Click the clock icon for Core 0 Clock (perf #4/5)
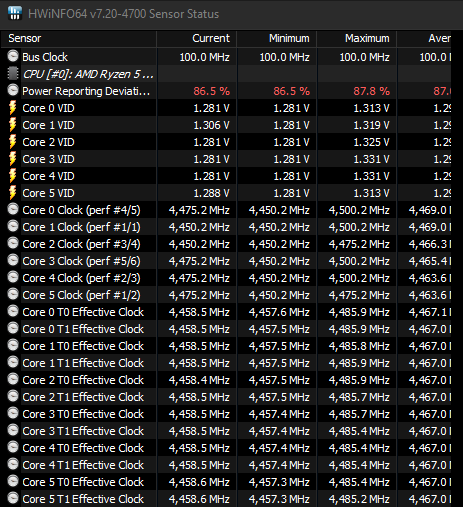Viewport: 463px width, 507px height. point(13,209)
